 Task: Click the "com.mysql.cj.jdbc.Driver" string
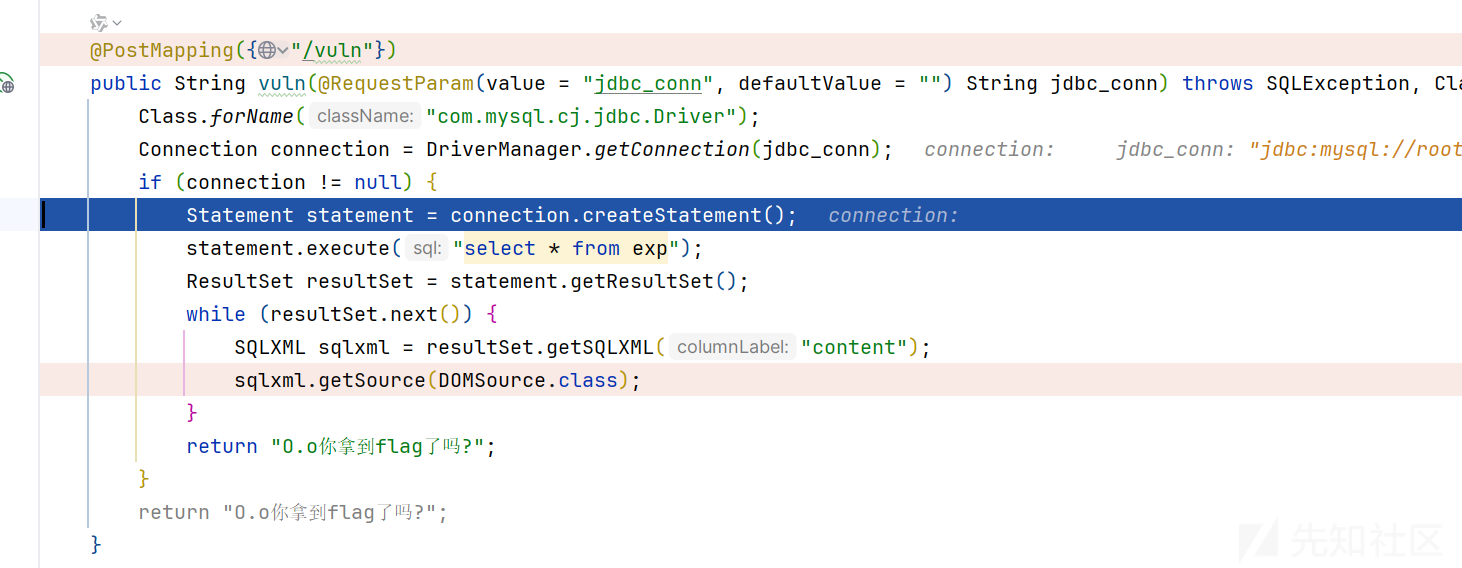pyautogui.click(x=582, y=116)
